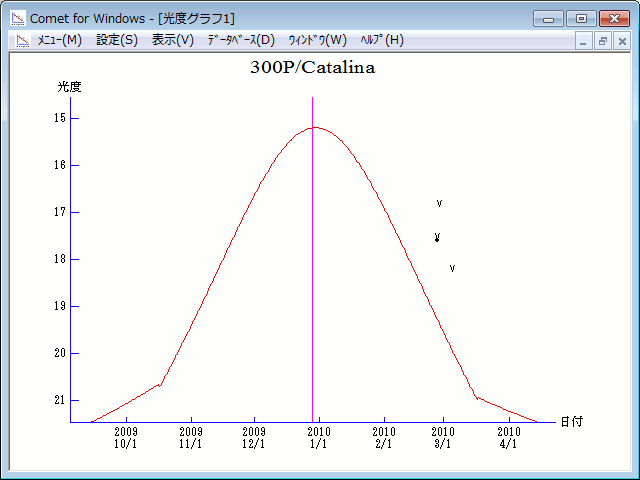This screenshot has width=640, height=480.
Task: Maximize the Comet for Windows main window
Action: (x=580, y=18)
